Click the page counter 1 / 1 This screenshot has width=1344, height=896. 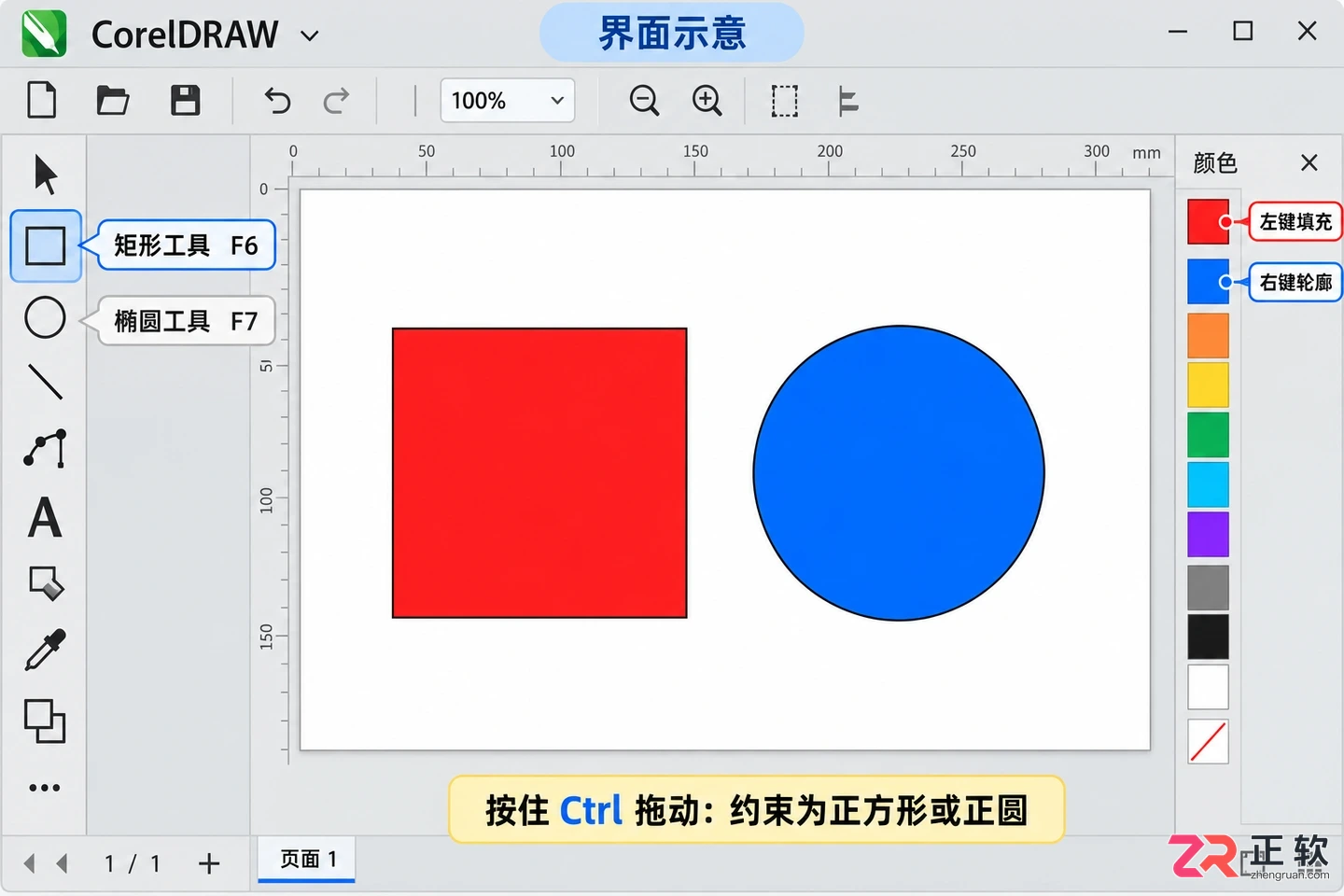tap(132, 863)
